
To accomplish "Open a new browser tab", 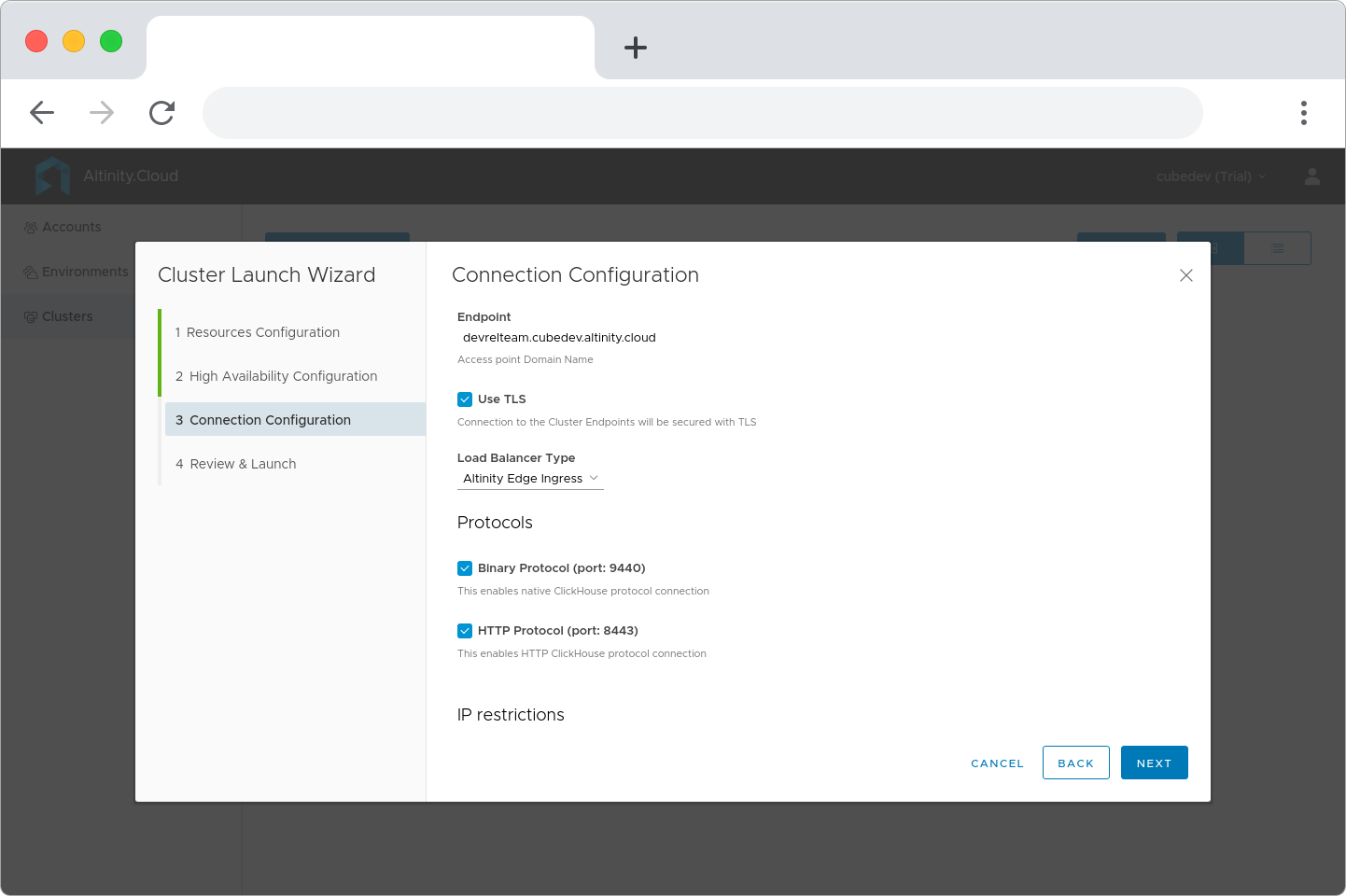I will pyautogui.click(x=636, y=48).
